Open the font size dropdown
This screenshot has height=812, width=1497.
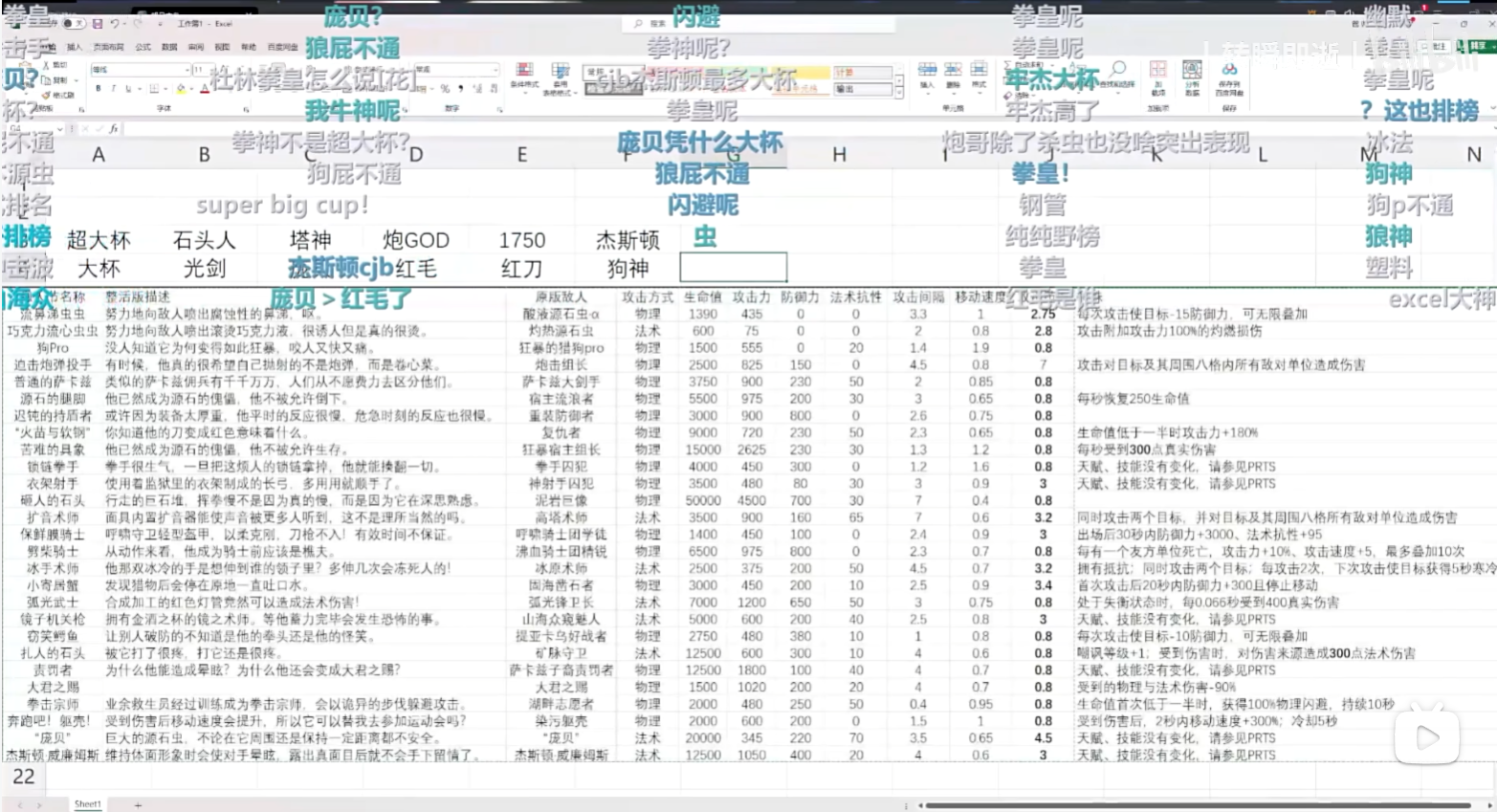[210, 70]
